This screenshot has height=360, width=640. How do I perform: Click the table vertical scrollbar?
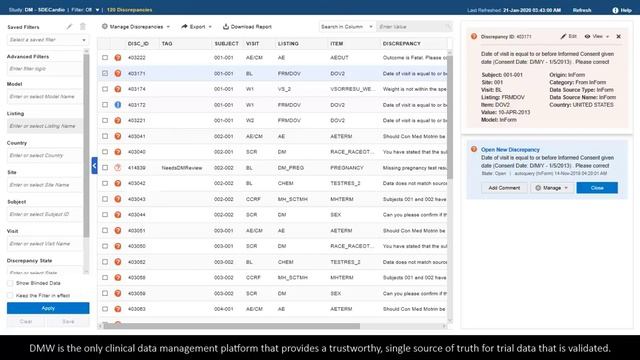point(450,117)
